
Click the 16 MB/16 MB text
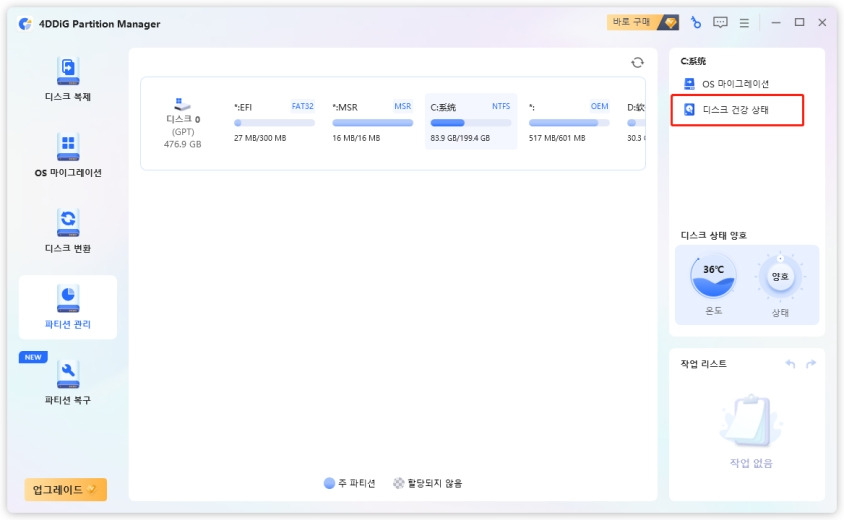356,138
